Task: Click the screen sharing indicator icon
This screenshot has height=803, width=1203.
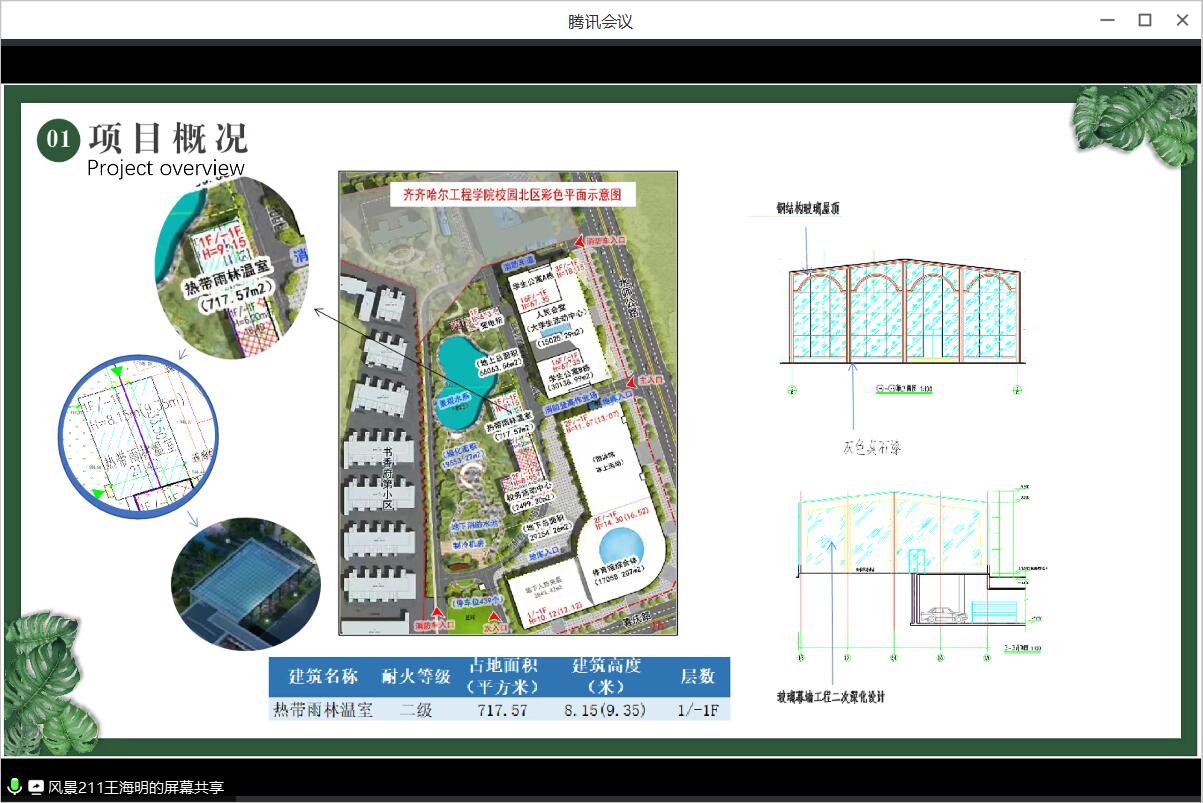Action: pos(36,787)
